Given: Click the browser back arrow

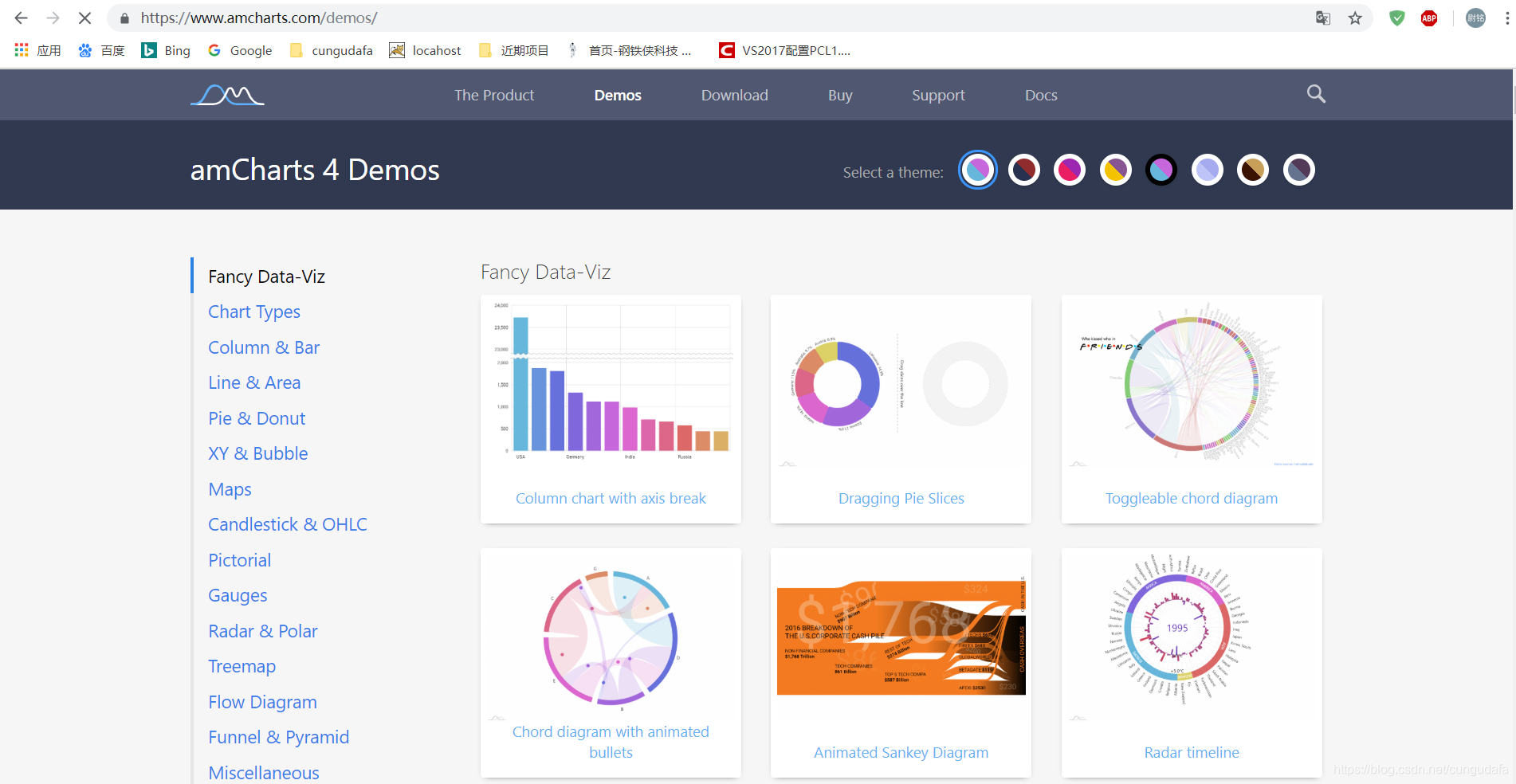Looking at the screenshot, I should 22,18.
